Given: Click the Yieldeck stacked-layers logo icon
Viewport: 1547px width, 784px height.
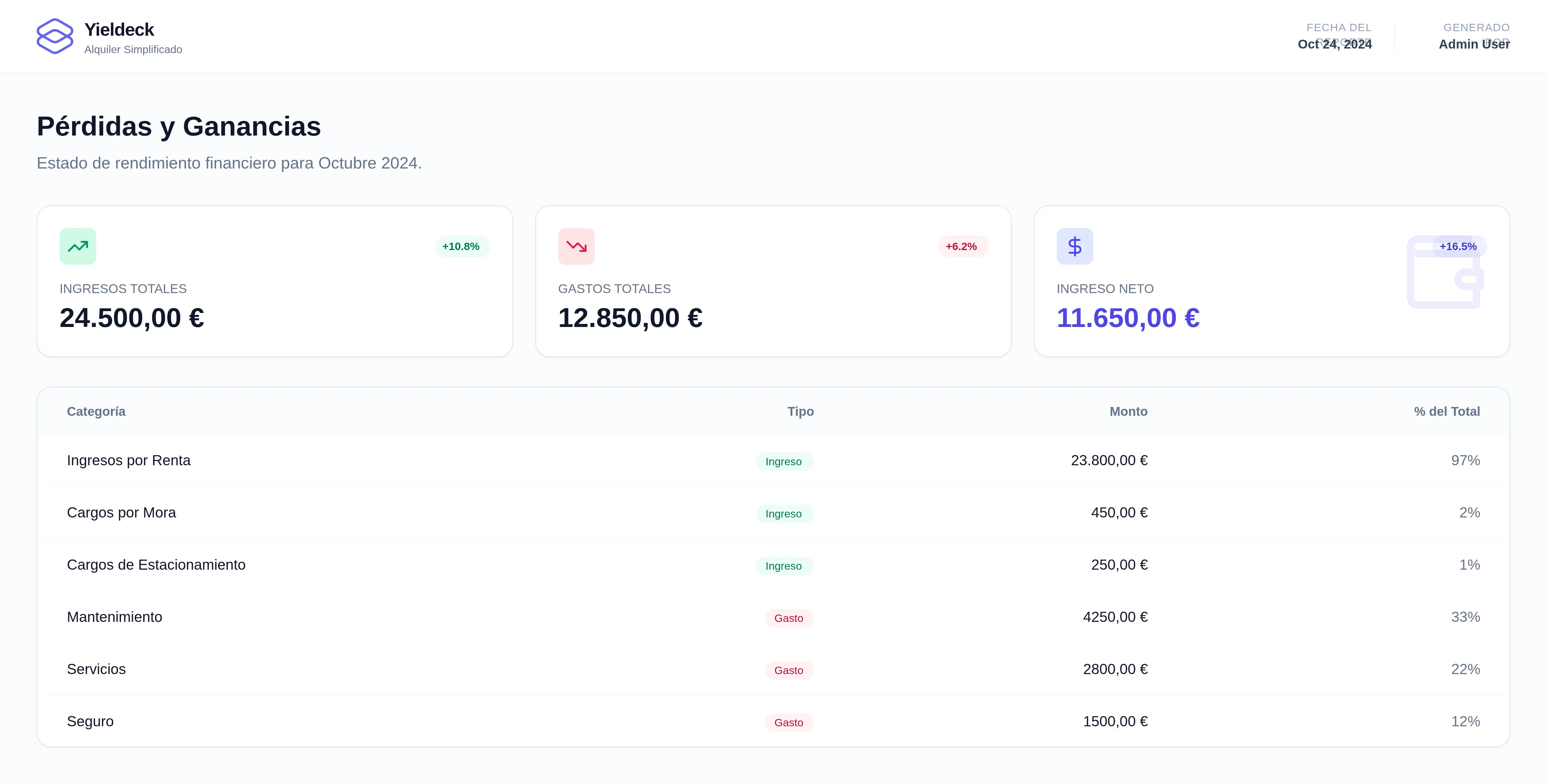Looking at the screenshot, I should 55,36.
